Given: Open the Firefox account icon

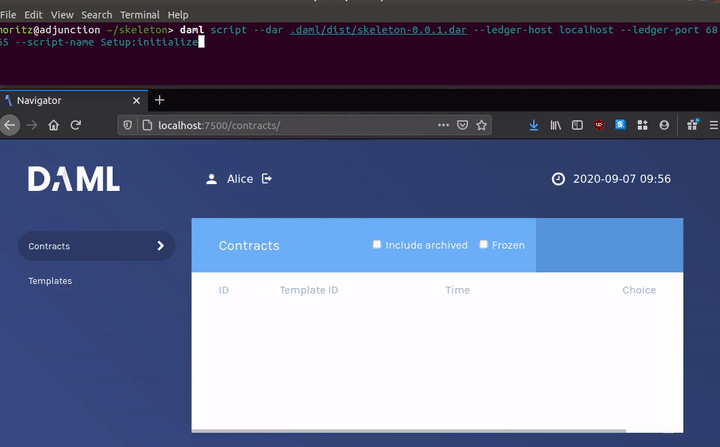Looking at the screenshot, I should tap(664, 125).
